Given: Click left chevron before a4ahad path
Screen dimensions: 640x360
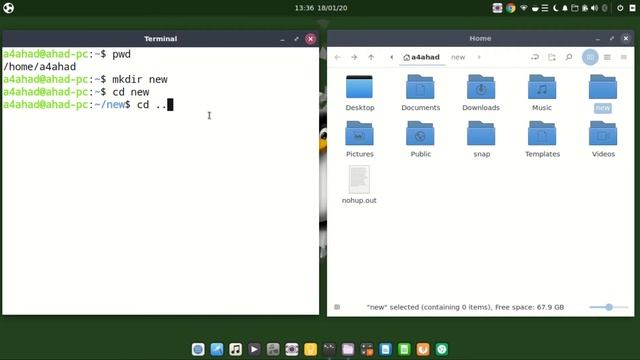Looking at the screenshot, I should tap(391, 58).
